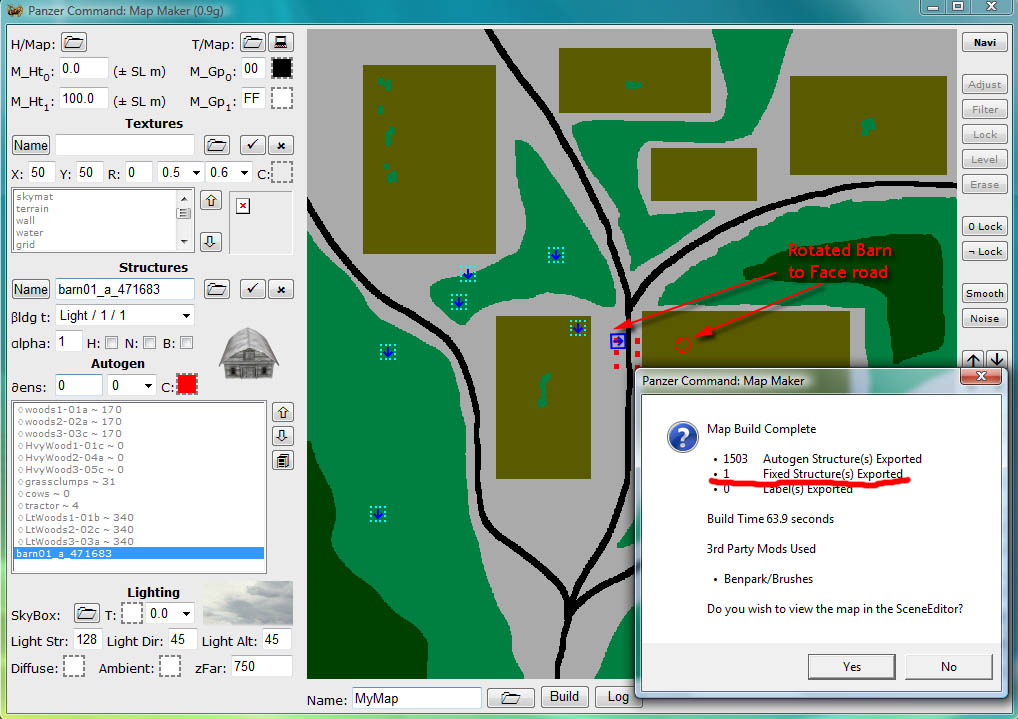The height and width of the screenshot is (719, 1018).
Task: Click the Log button
Action: [x=617, y=697]
